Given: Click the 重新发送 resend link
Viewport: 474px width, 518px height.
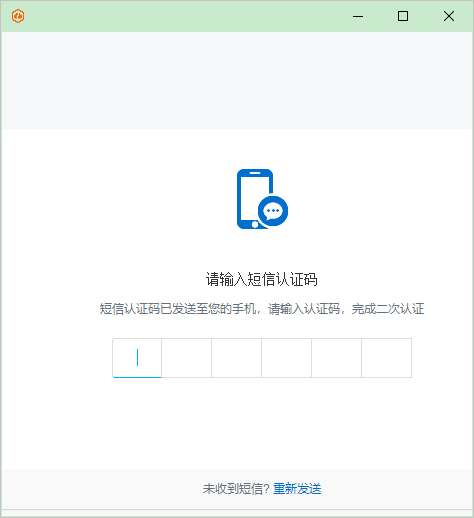Looking at the screenshot, I should click(297, 489).
